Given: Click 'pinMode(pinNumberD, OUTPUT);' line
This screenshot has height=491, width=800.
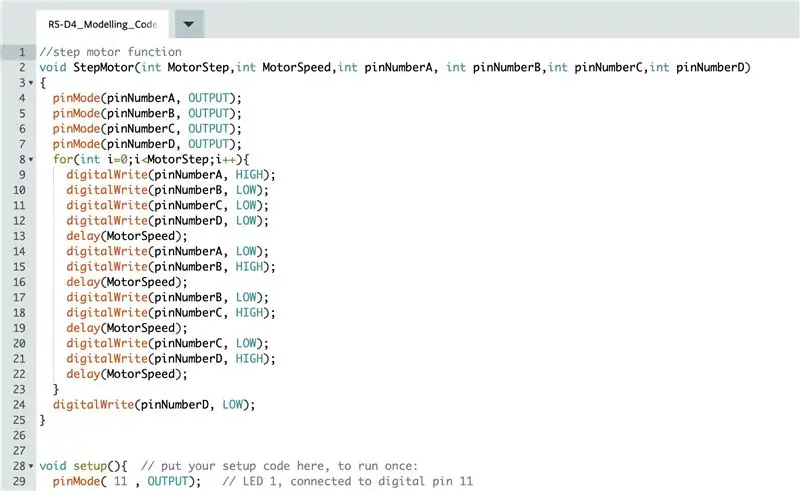Looking at the screenshot, I should coord(147,144).
